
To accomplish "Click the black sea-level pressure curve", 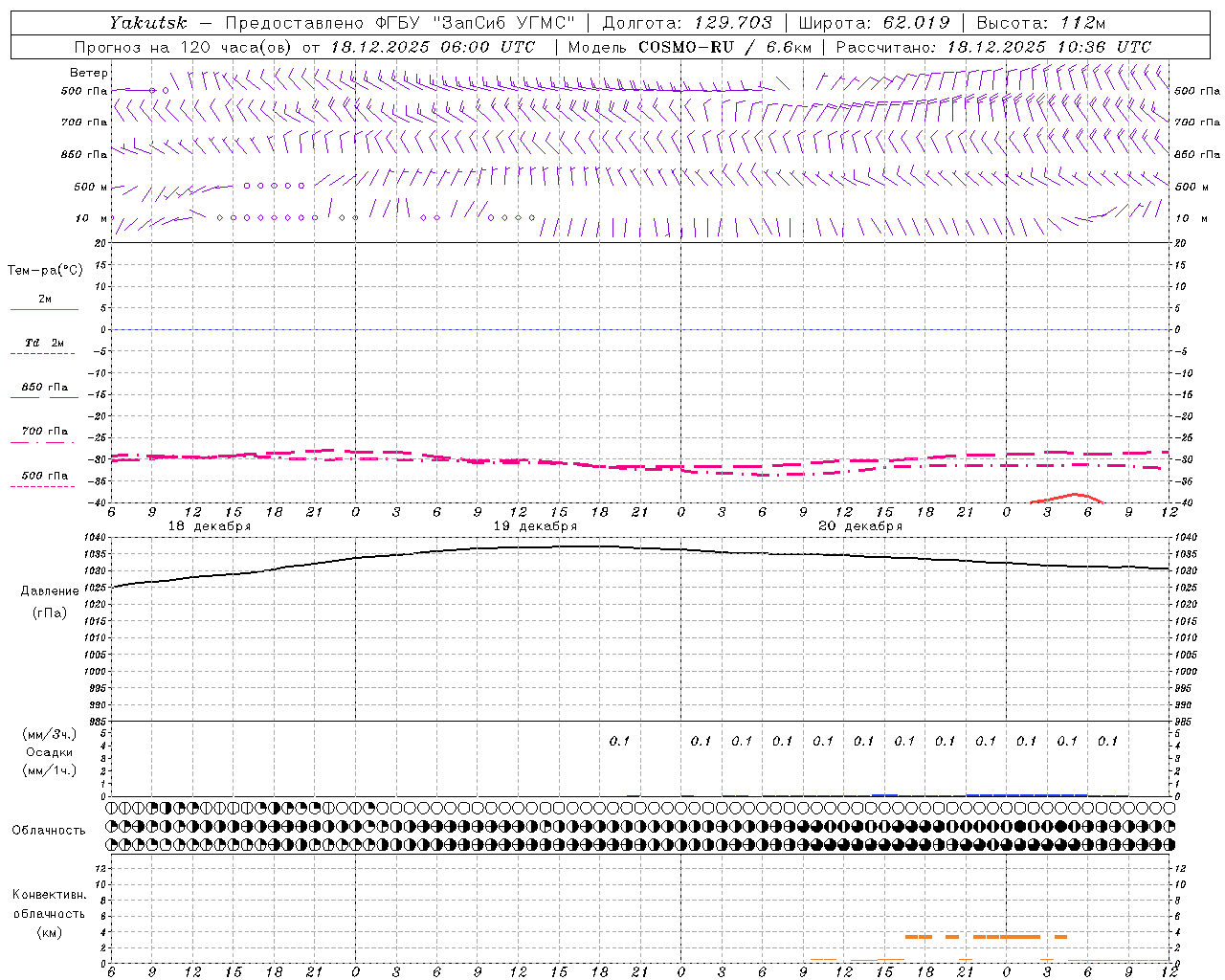I will 641,547.
